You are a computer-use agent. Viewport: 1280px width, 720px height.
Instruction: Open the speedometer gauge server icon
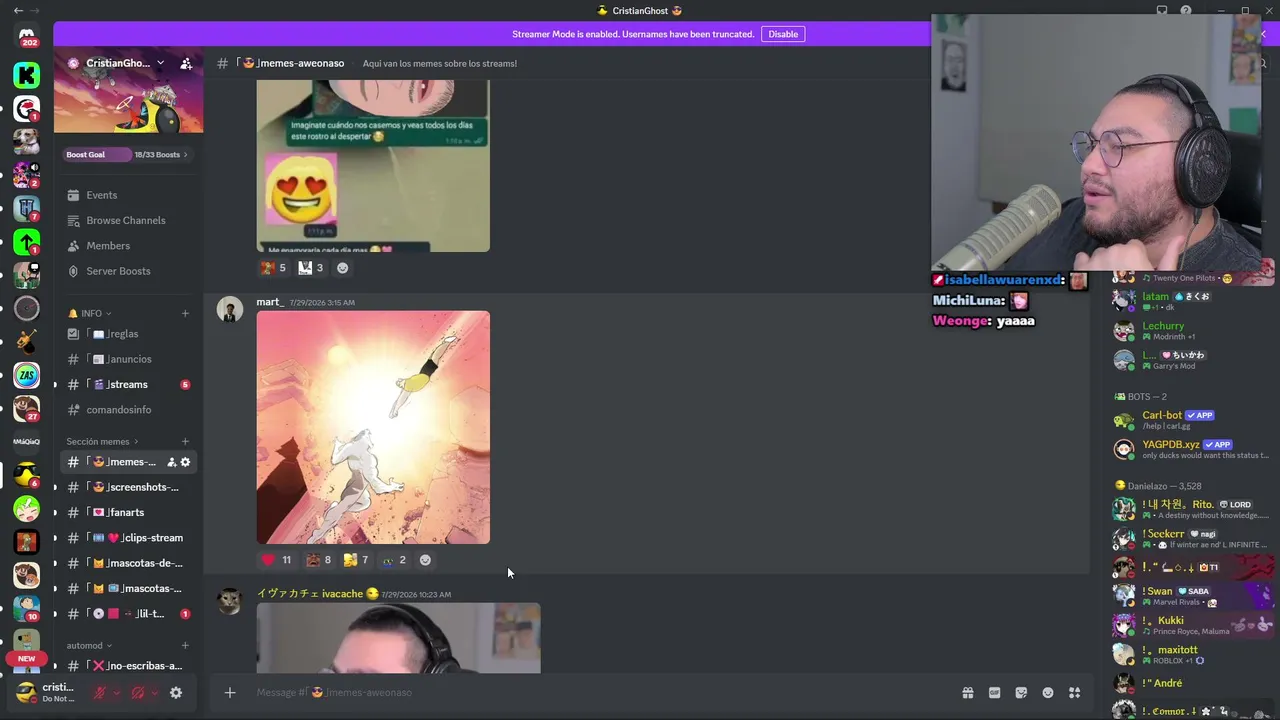(x=27, y=308)
